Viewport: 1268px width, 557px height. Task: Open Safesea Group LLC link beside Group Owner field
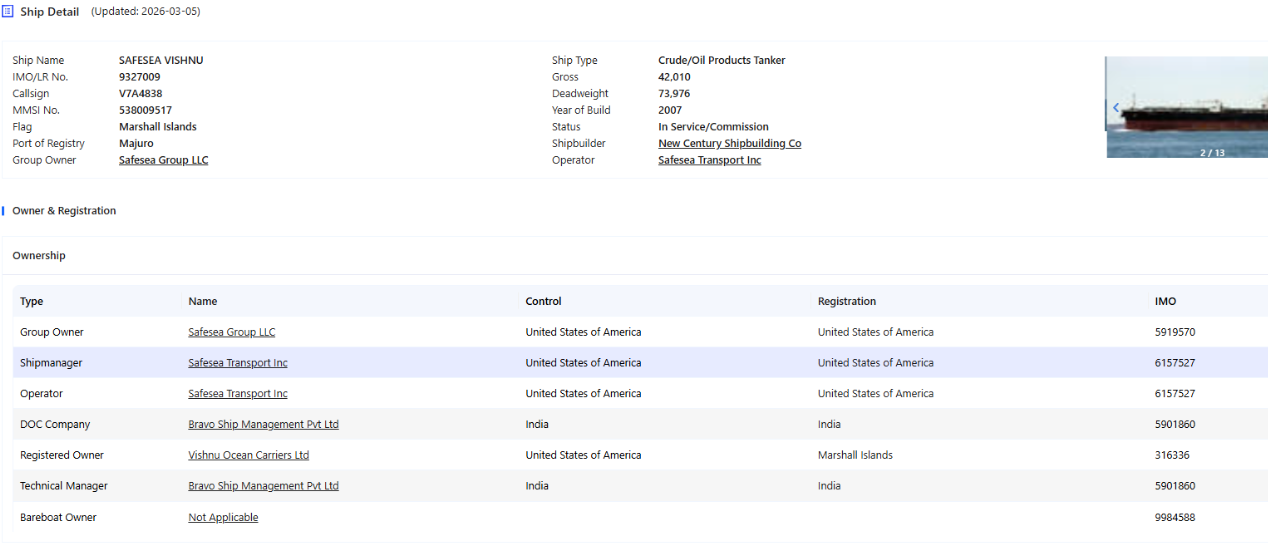click(163, 160)
